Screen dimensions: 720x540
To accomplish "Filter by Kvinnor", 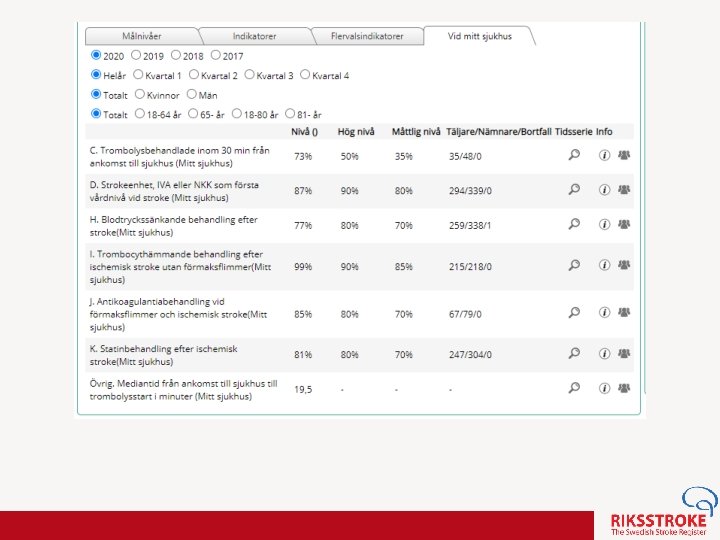I will pos(140,94).
